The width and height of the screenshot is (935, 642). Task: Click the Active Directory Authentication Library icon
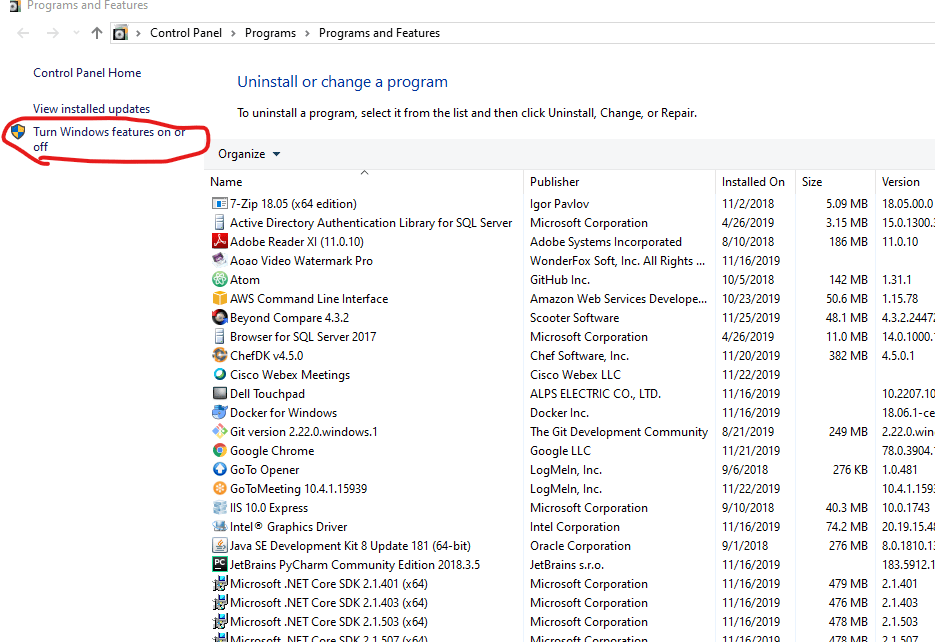point(219,222)
